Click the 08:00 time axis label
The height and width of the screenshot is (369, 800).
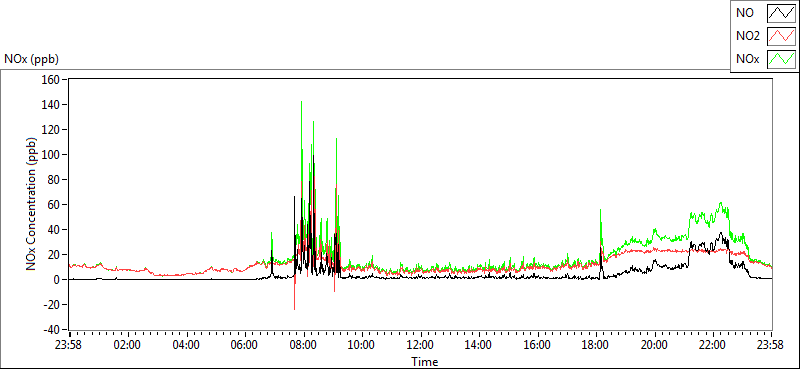tap(304, 344)
